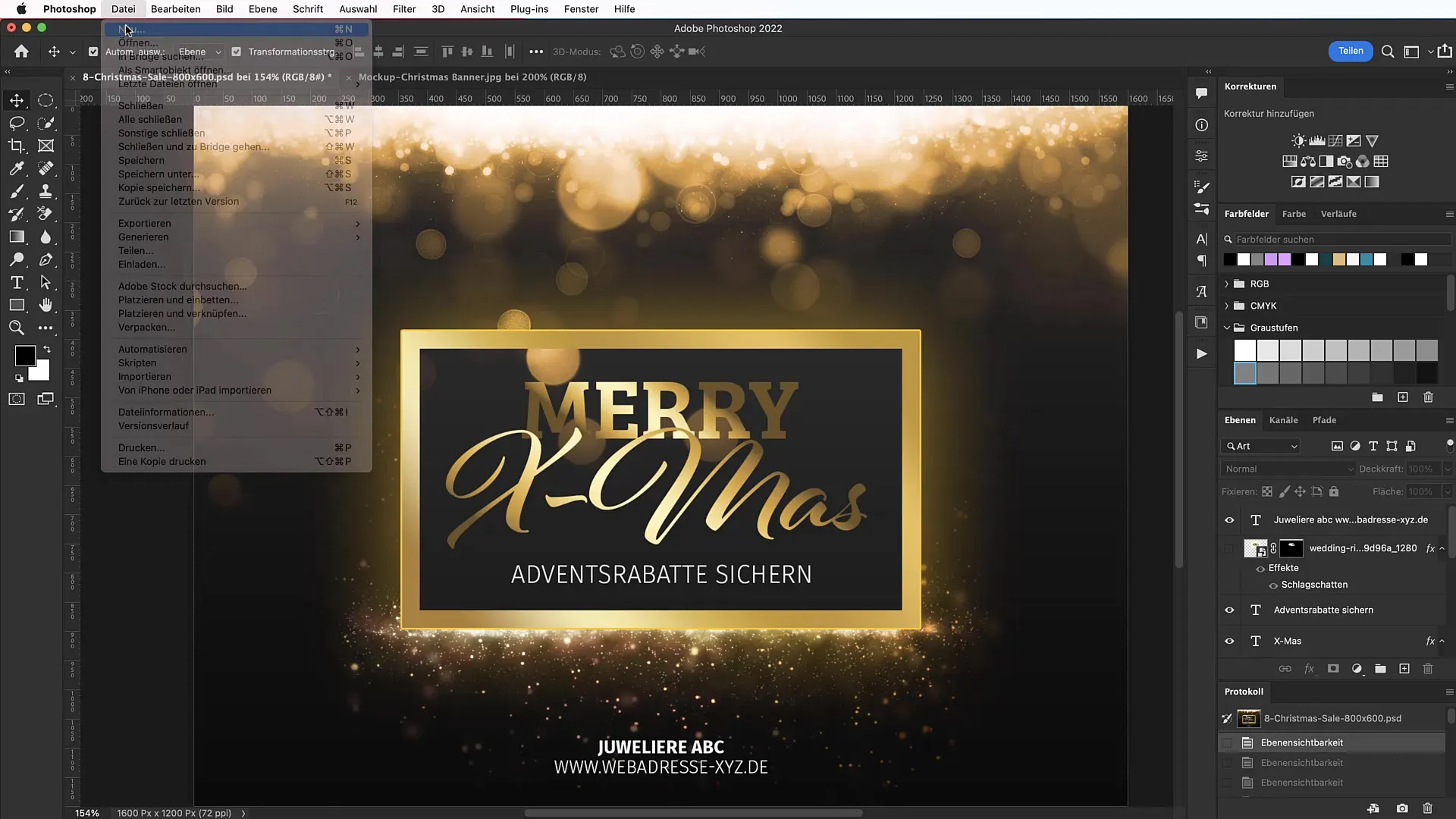This screenshot has width=1456, height=819.
Task: Open the search magnifier icon
Action: tap(1388, 52)
